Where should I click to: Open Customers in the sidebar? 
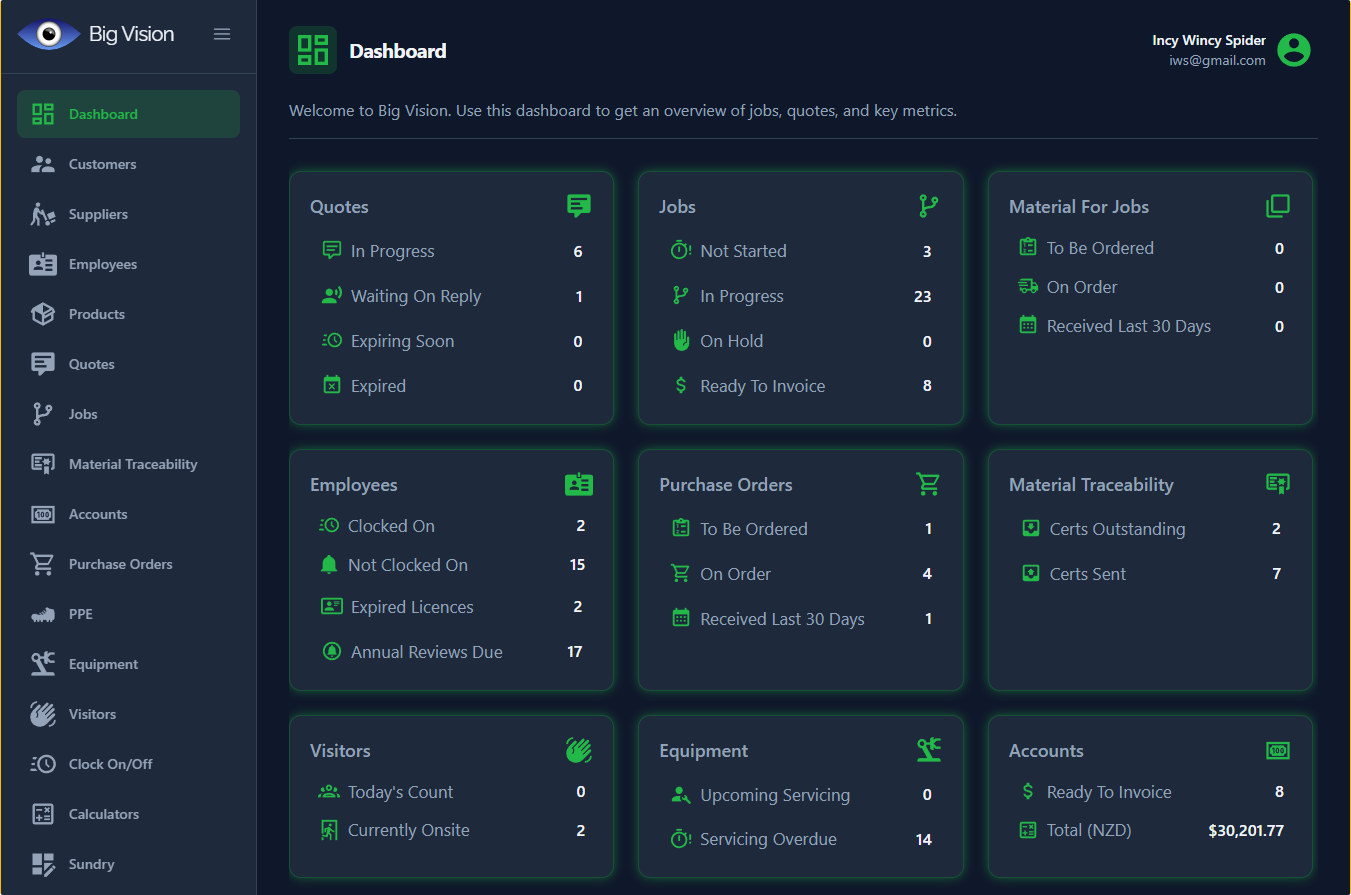(x=102, y=164)
